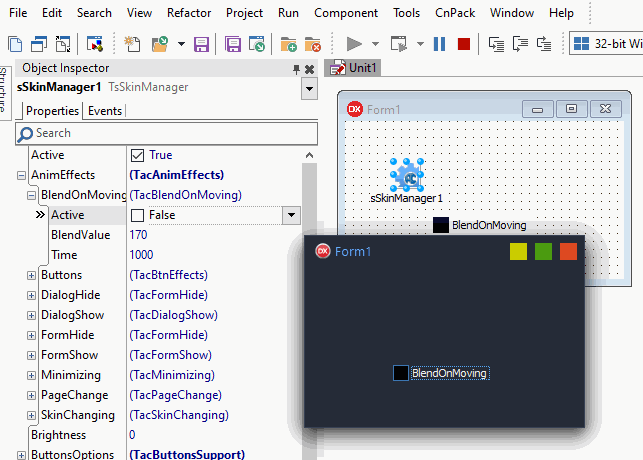643x460 pixels.
Task: Click the New Items document icon
Action: 15,44
